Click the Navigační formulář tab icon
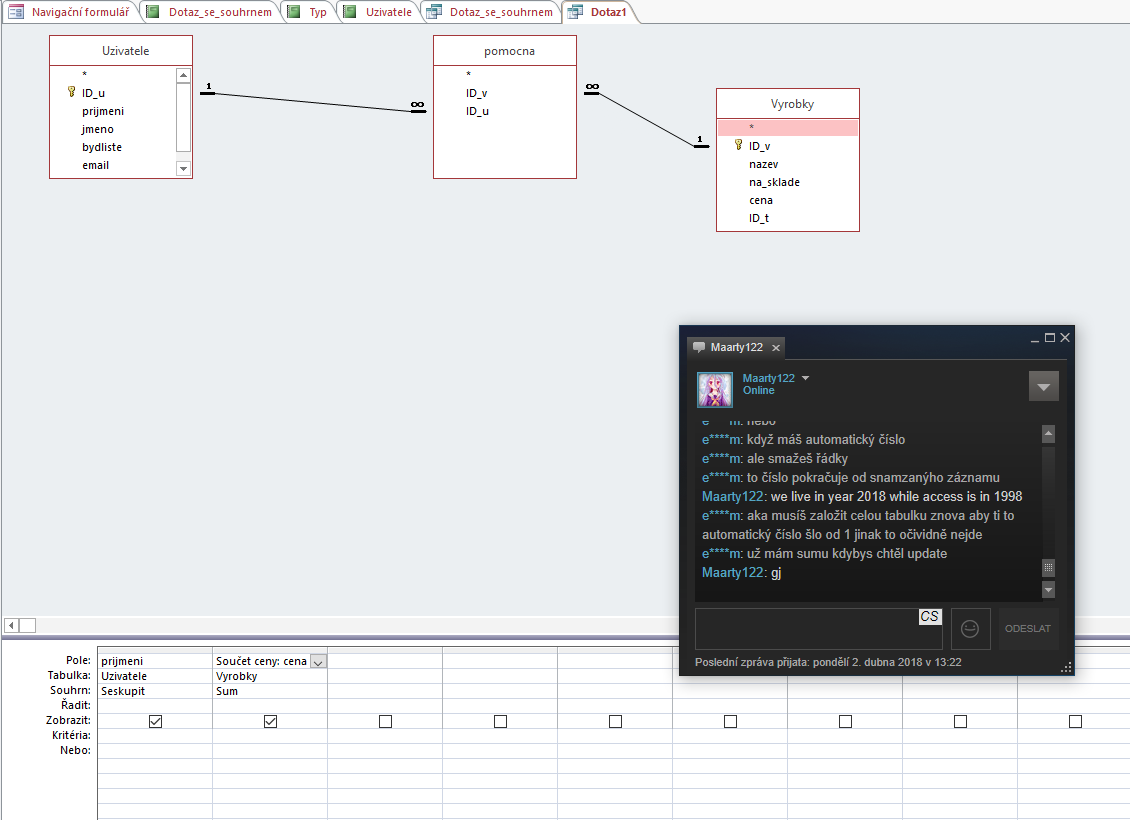This screenshot has width=1130, height=820. click(15, 12)
